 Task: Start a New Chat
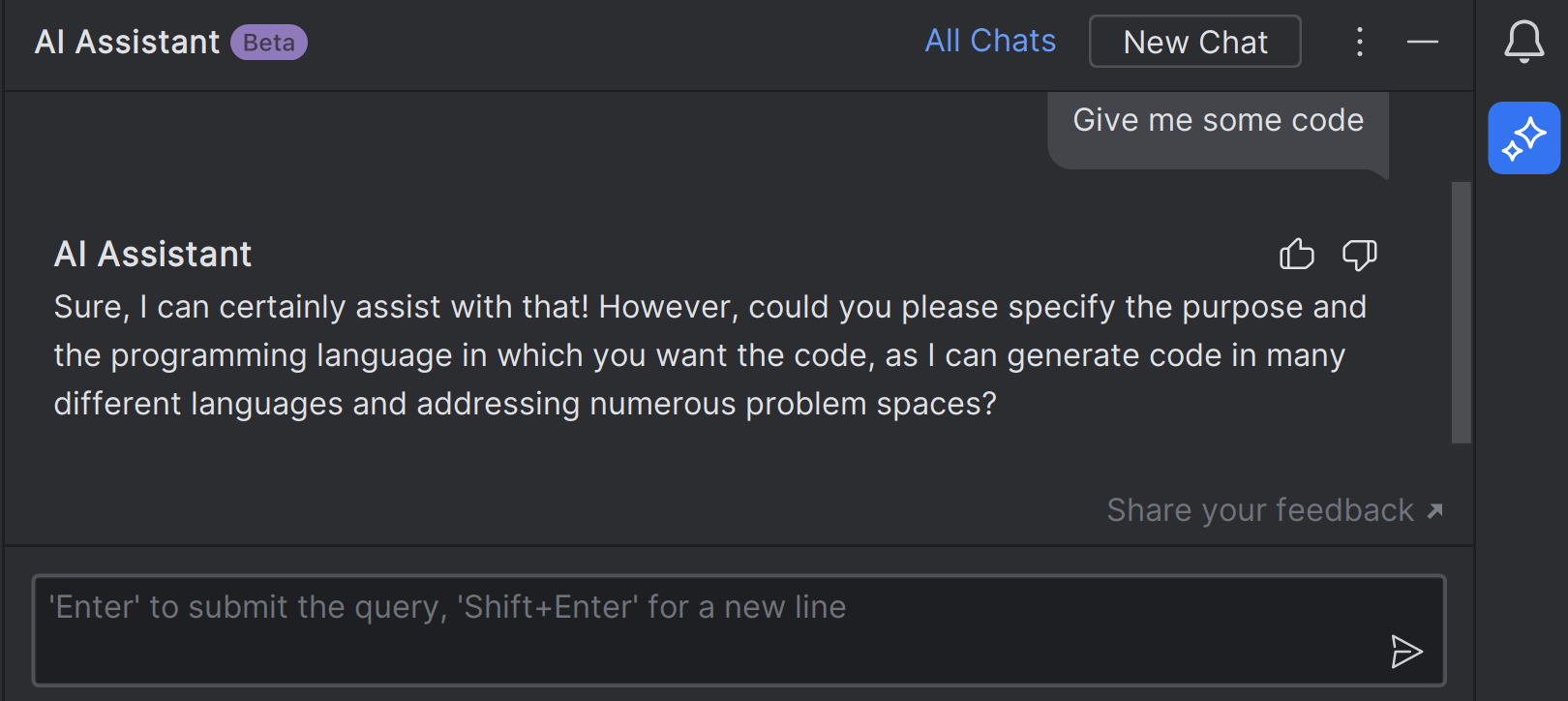tap(1194, 42)
